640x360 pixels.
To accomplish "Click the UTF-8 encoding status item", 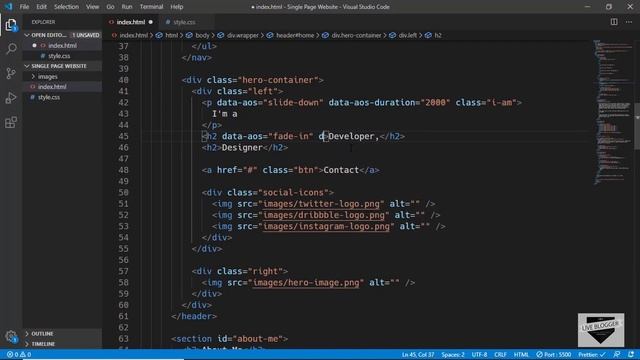I will pyautogui.click(x=479, y=354).
